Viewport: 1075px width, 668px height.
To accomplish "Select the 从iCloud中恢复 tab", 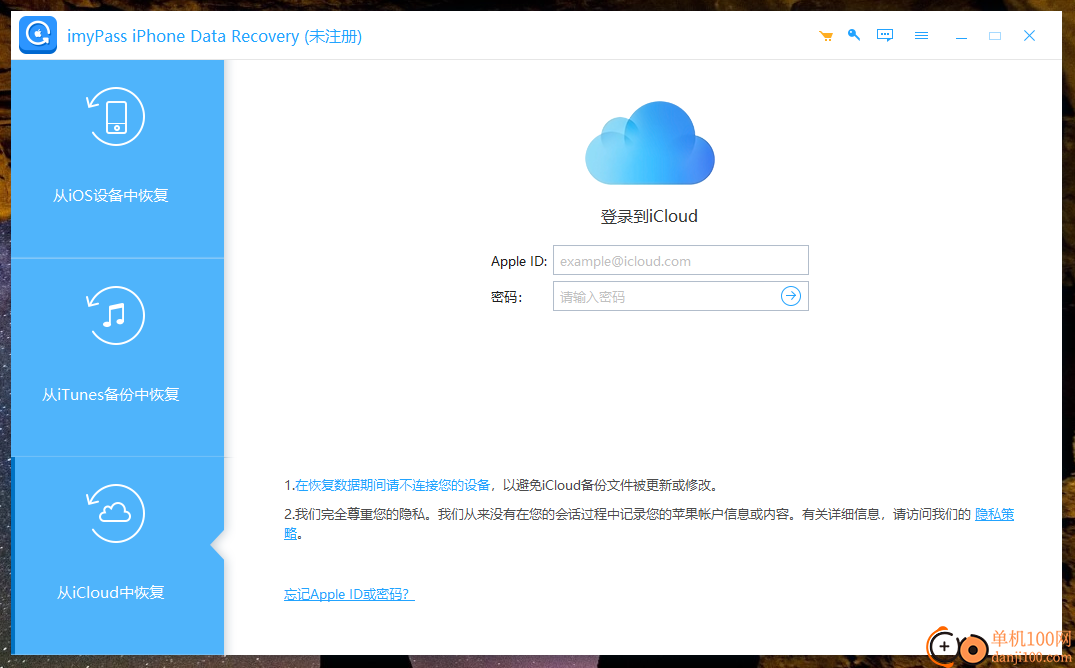I will (117, 556).
